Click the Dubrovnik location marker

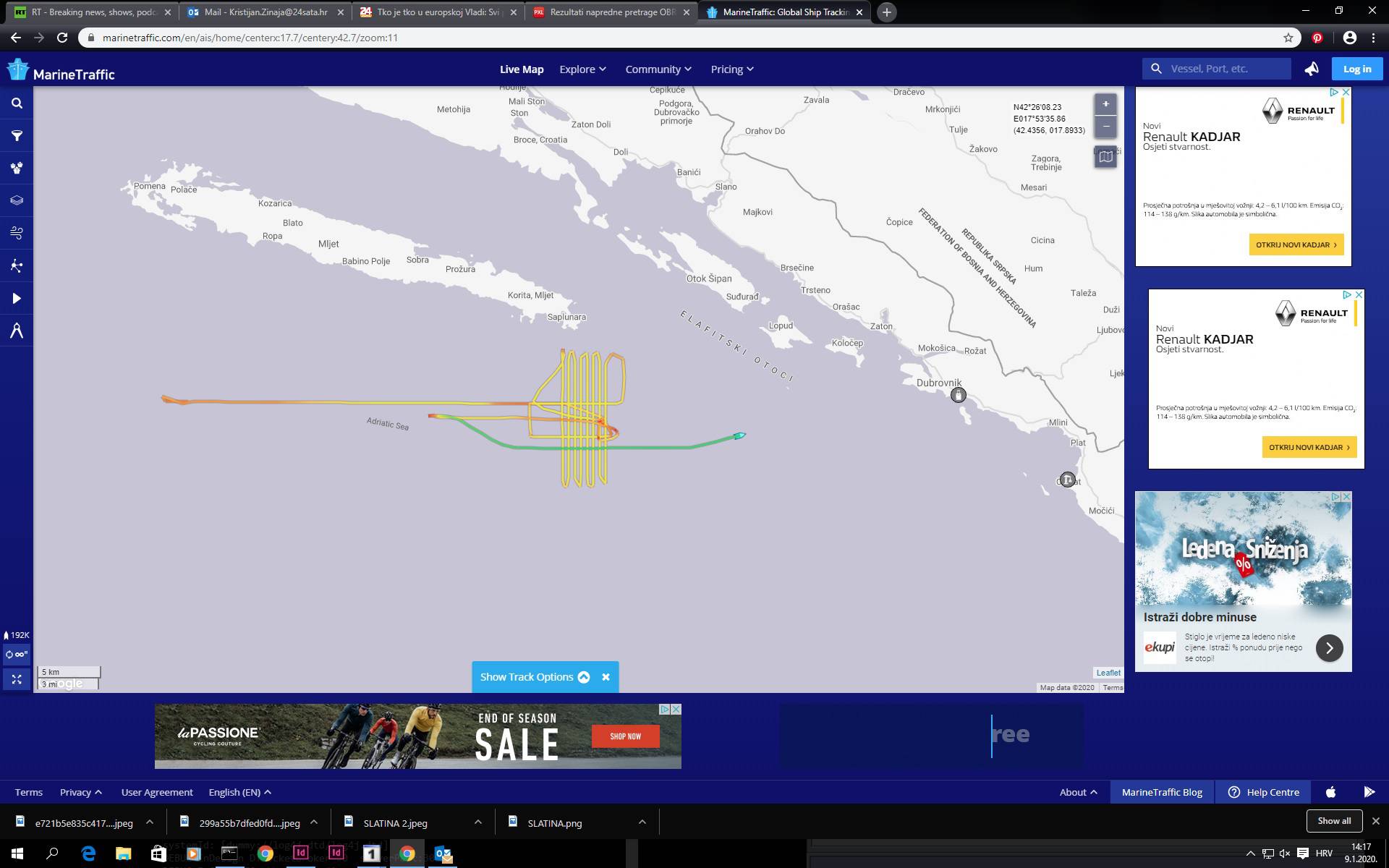957,393
